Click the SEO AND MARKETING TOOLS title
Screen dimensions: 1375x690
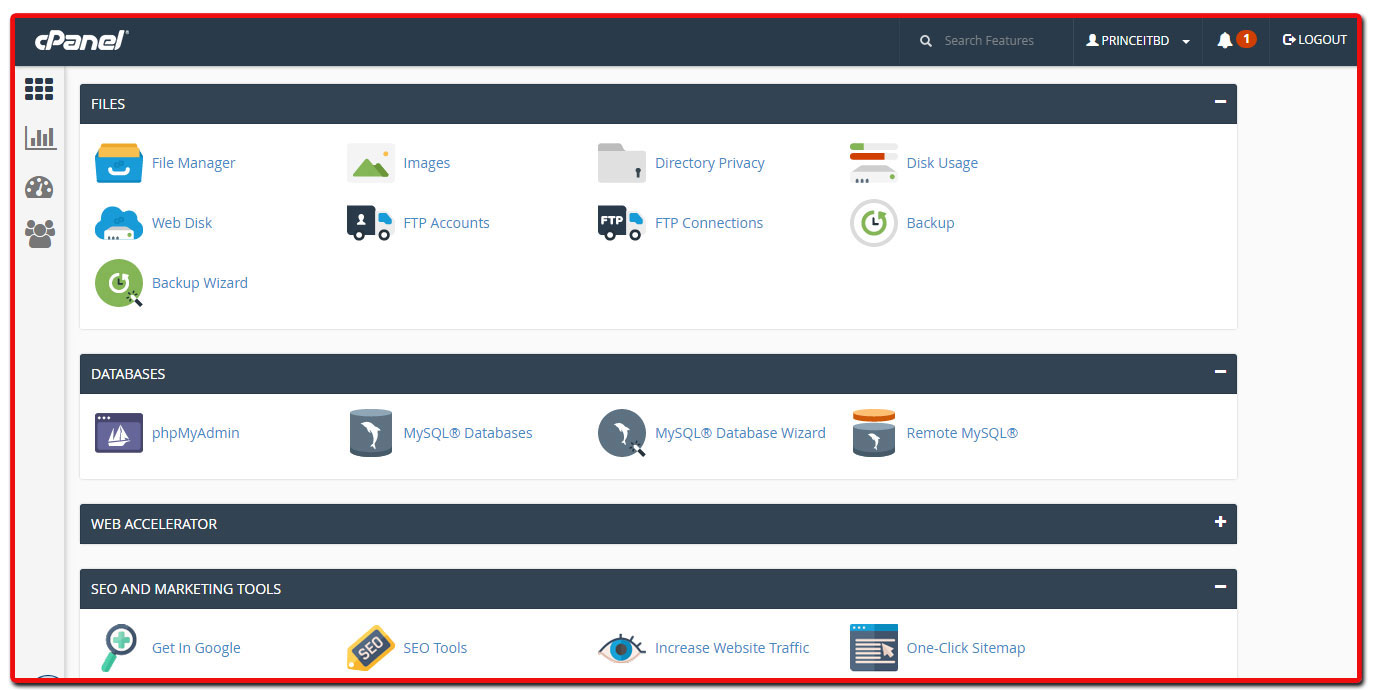(x=186, y=589)
